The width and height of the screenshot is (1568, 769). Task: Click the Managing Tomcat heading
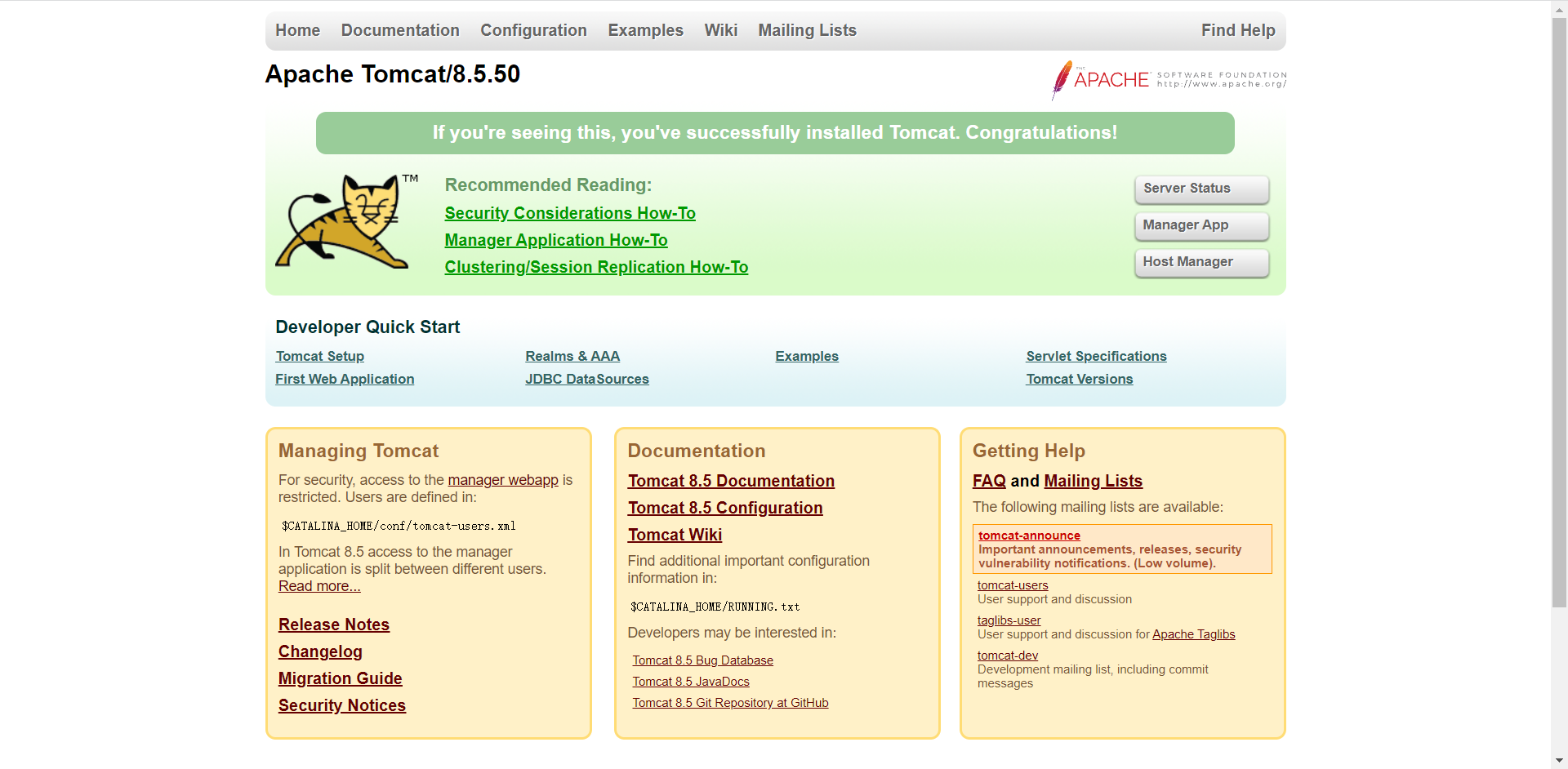(x=359, y=451)
